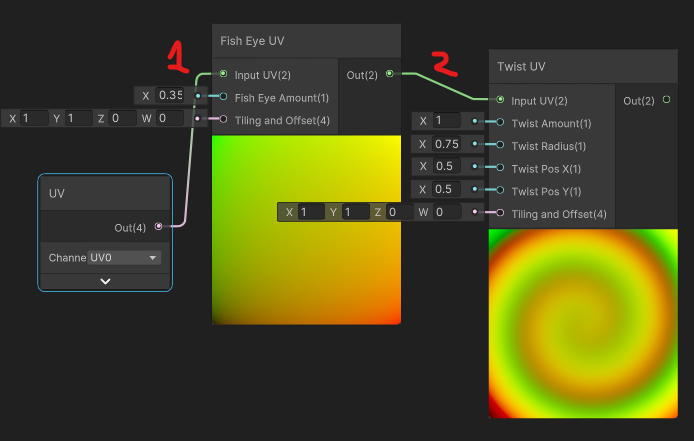Image resolution: width=694 pixels, height=441 pixels.
Task: Click the Fish Eye UV Out(2) port
Action: point(389,74)
